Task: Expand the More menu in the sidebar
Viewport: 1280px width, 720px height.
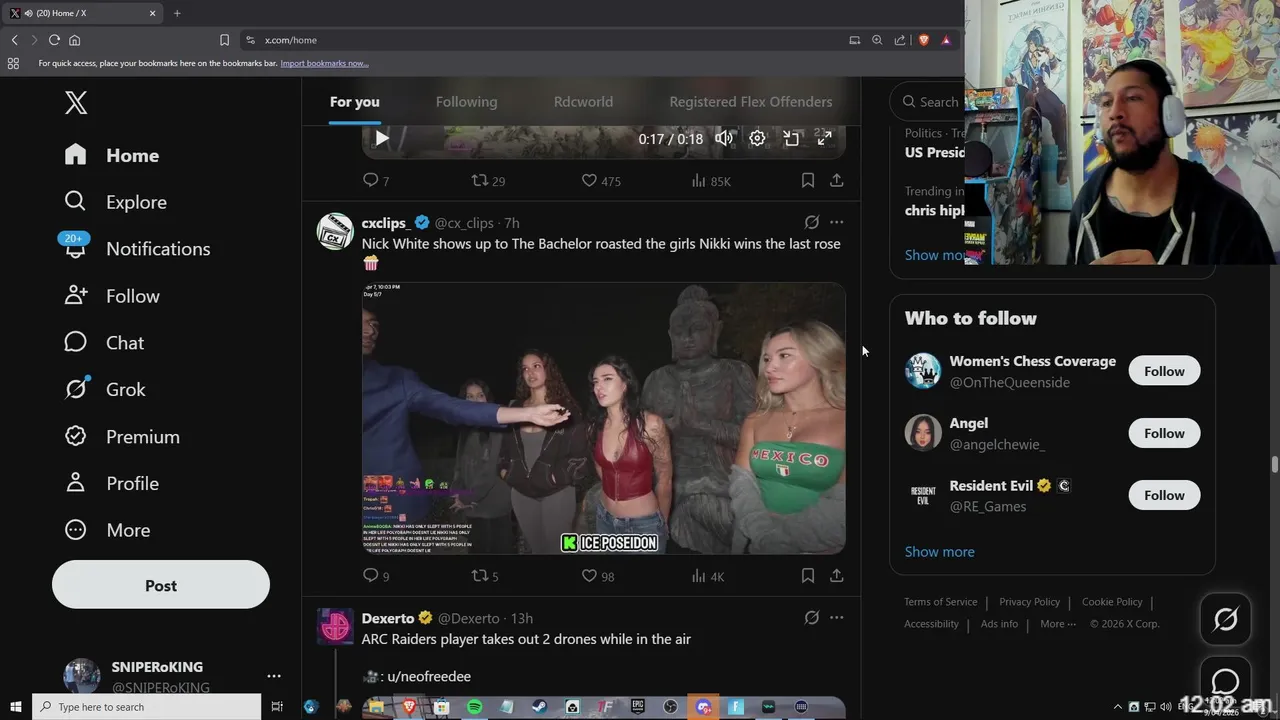Action: 107,531
